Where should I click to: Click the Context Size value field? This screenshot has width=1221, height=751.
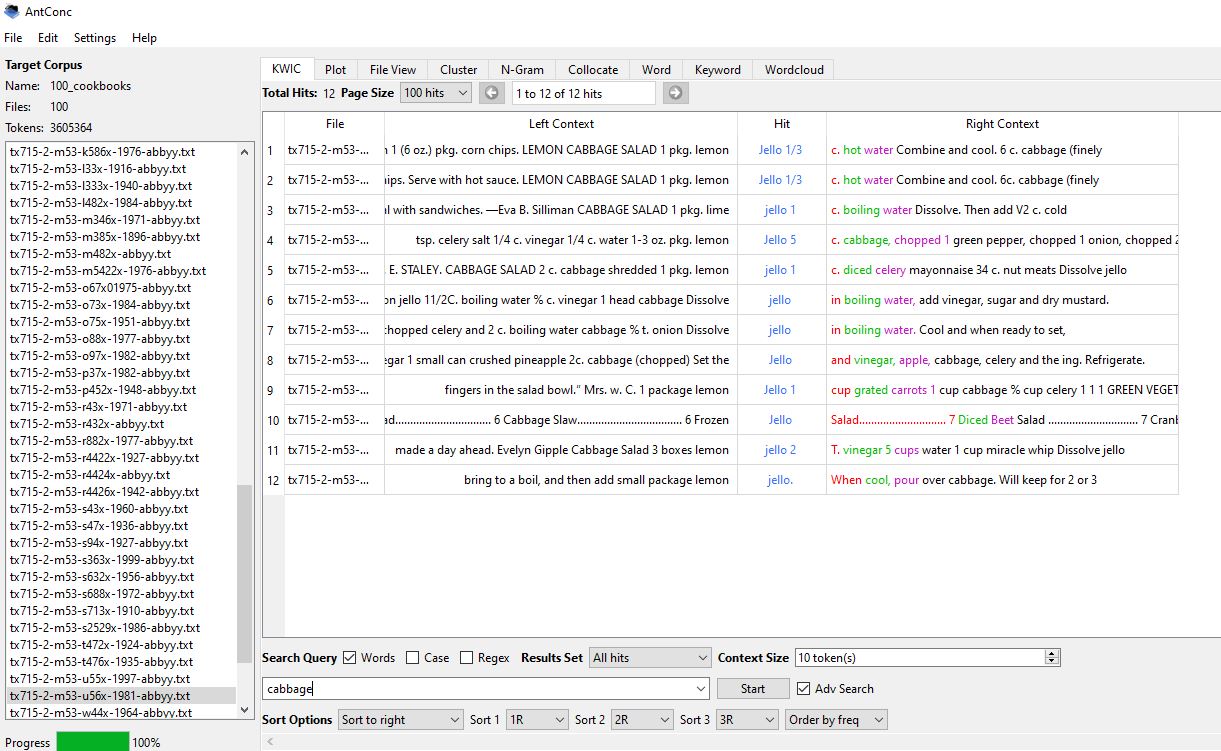click(x=919, y=658)
